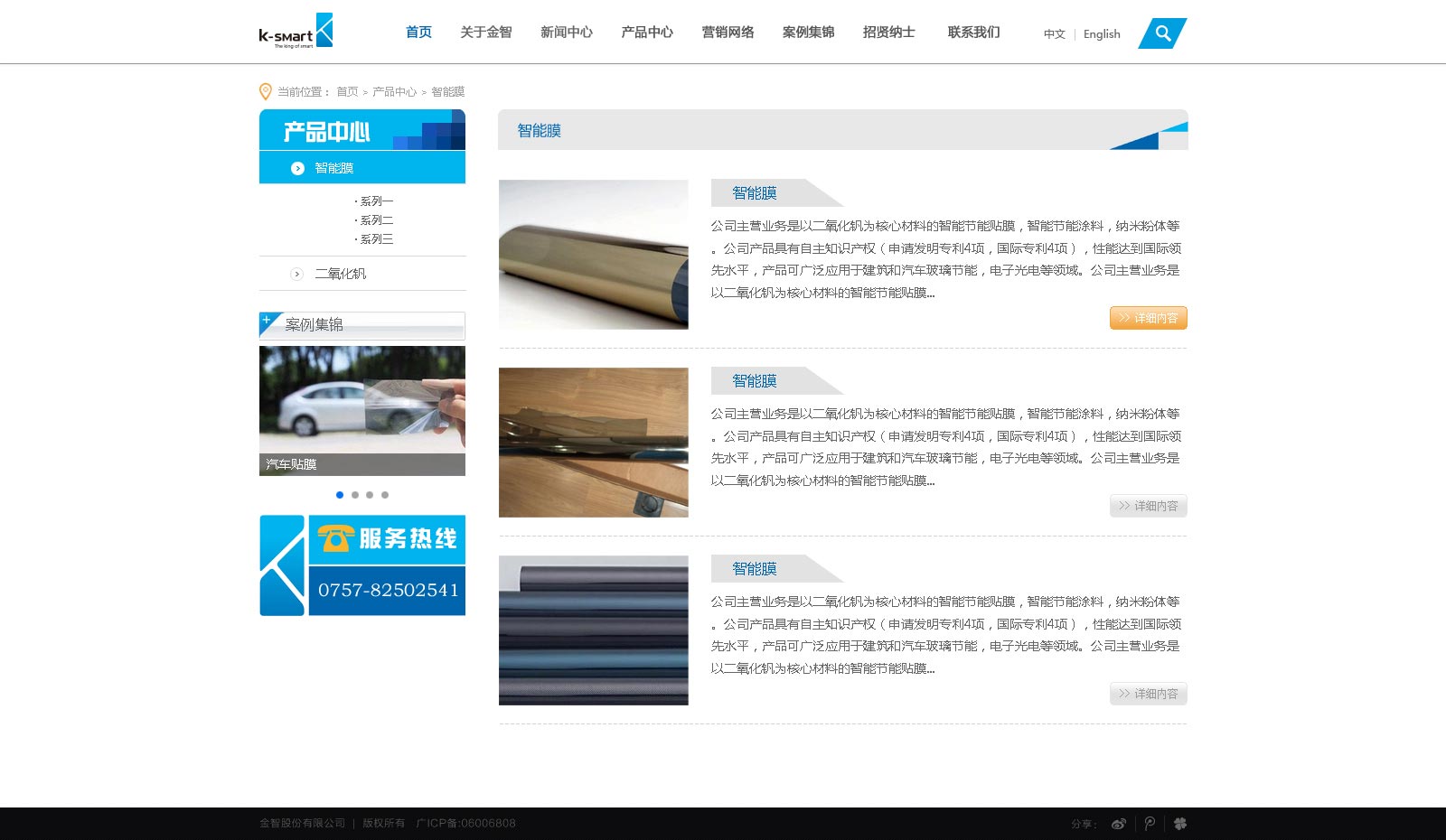
Task: Select the second carousel dot indicator
Action: [355, 495]
